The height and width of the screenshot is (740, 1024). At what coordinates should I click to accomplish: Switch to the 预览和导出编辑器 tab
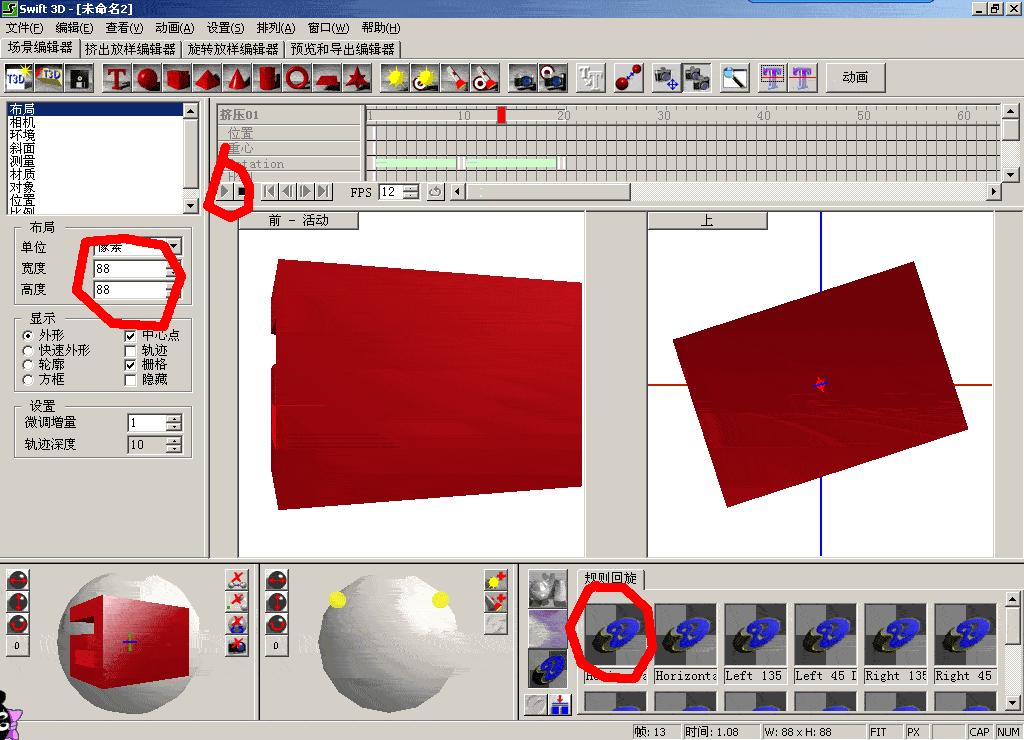coord(343,50)
